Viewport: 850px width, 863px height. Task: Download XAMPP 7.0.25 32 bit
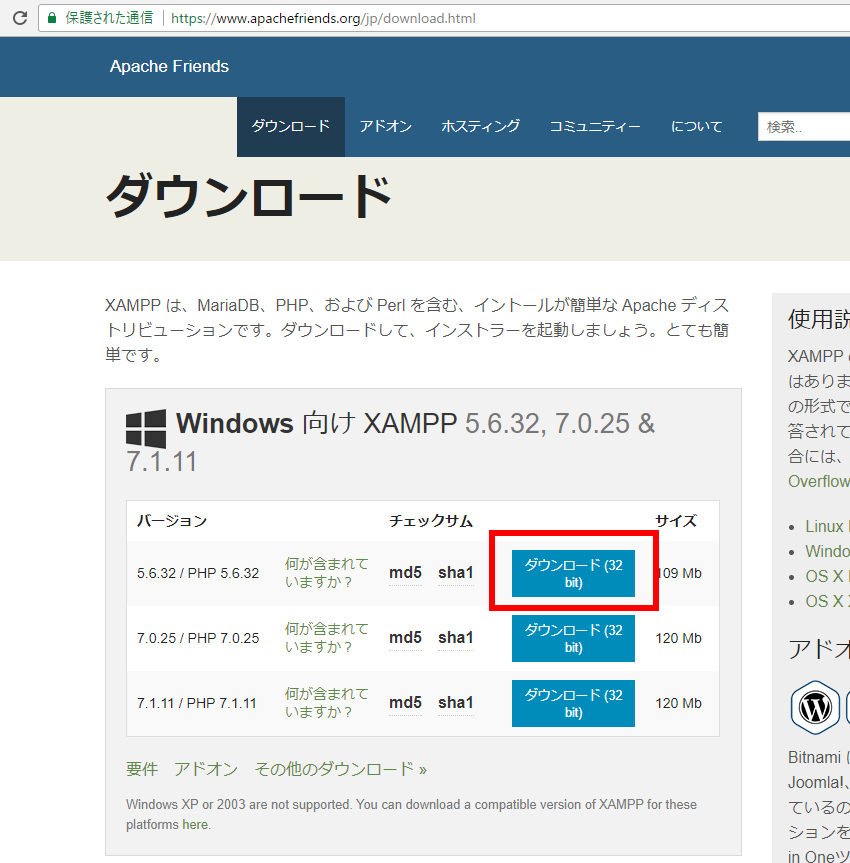pyautogui.click(x=573, y=638)
